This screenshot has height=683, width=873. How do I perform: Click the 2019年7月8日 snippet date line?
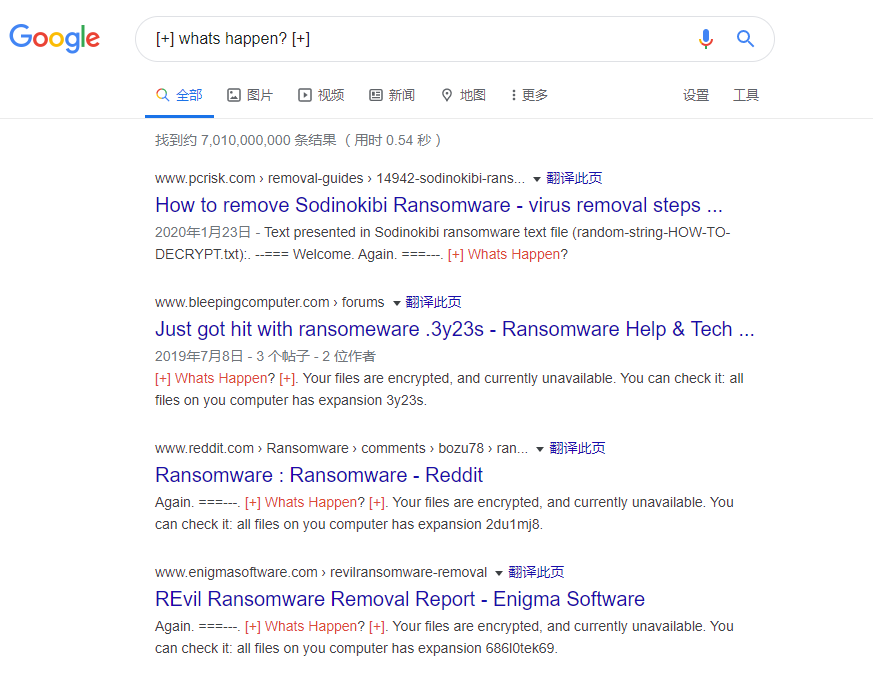[x=266, y=356]
